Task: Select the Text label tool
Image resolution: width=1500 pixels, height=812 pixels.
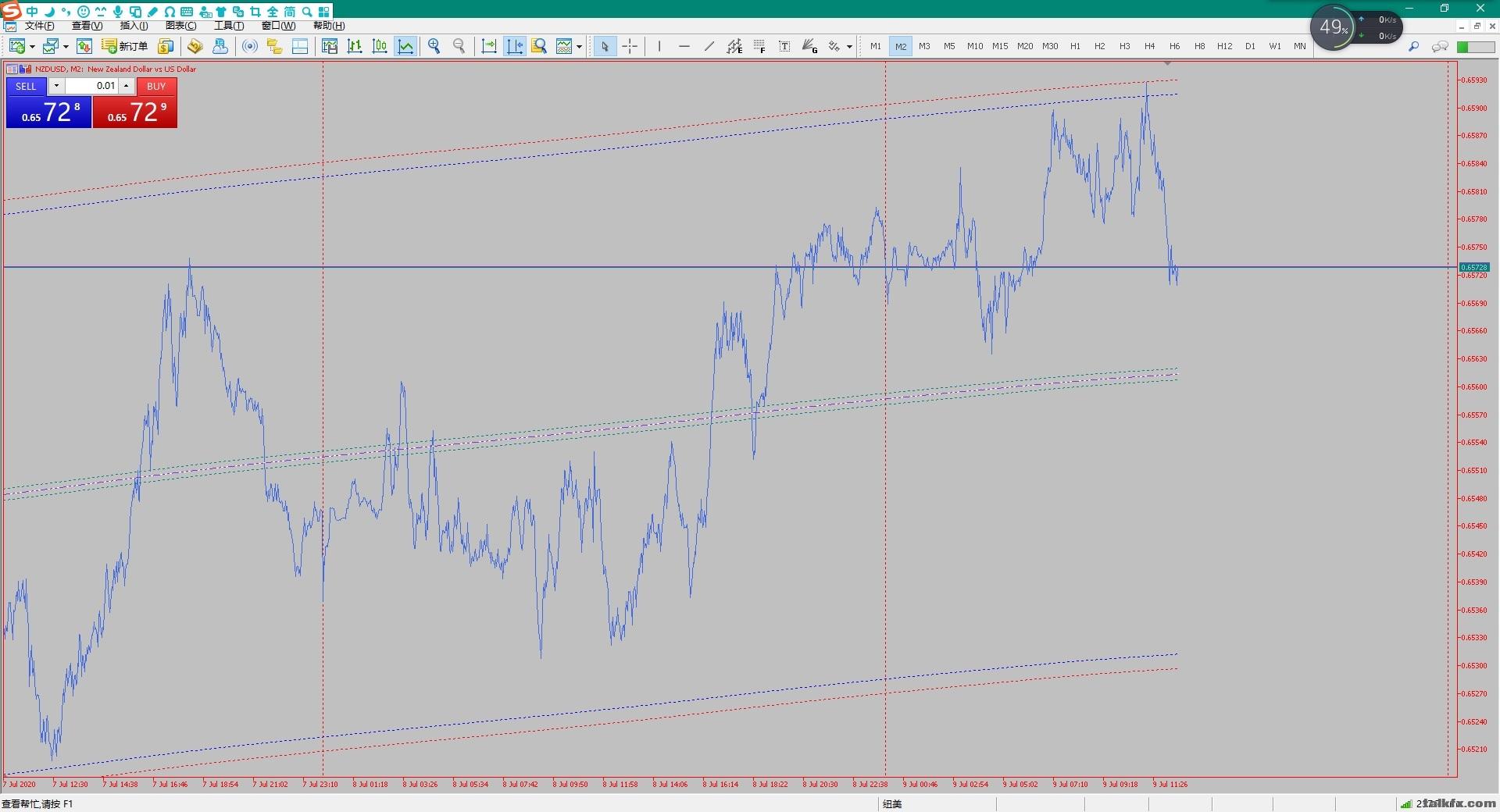Action: coord(784,47)
